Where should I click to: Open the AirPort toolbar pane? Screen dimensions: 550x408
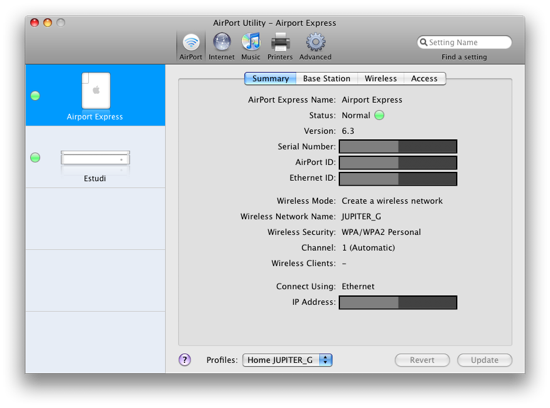pyautogui.click(x=191, y=46)
